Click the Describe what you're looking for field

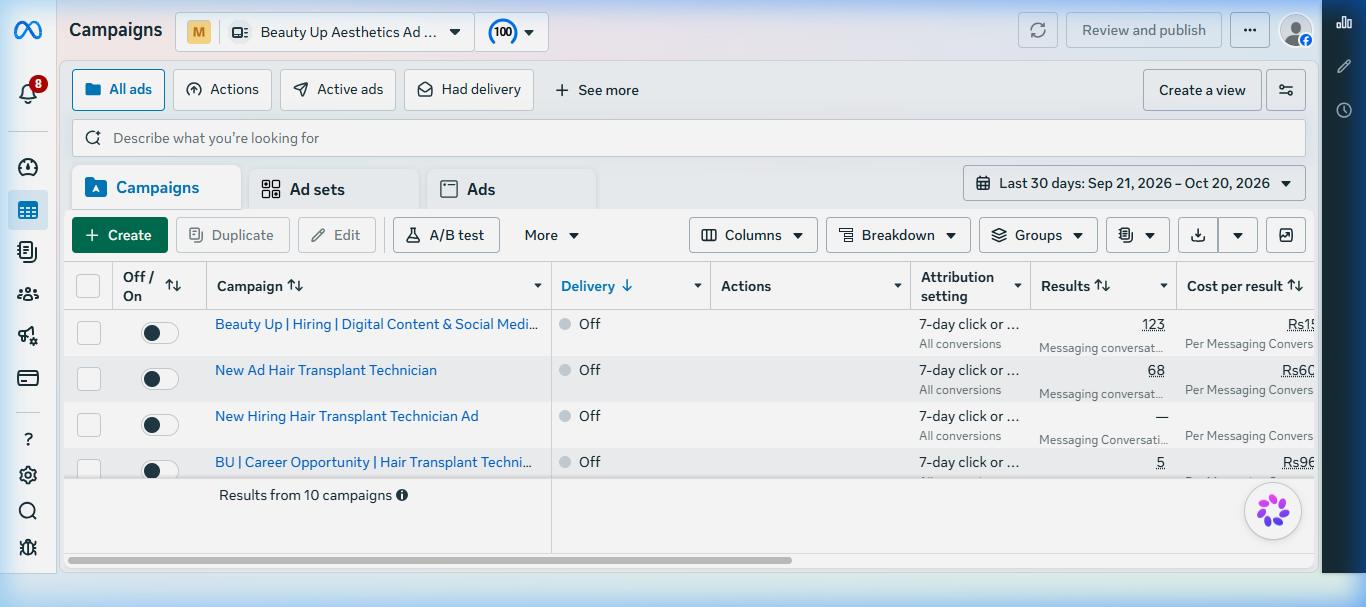(x=689, y=138)
